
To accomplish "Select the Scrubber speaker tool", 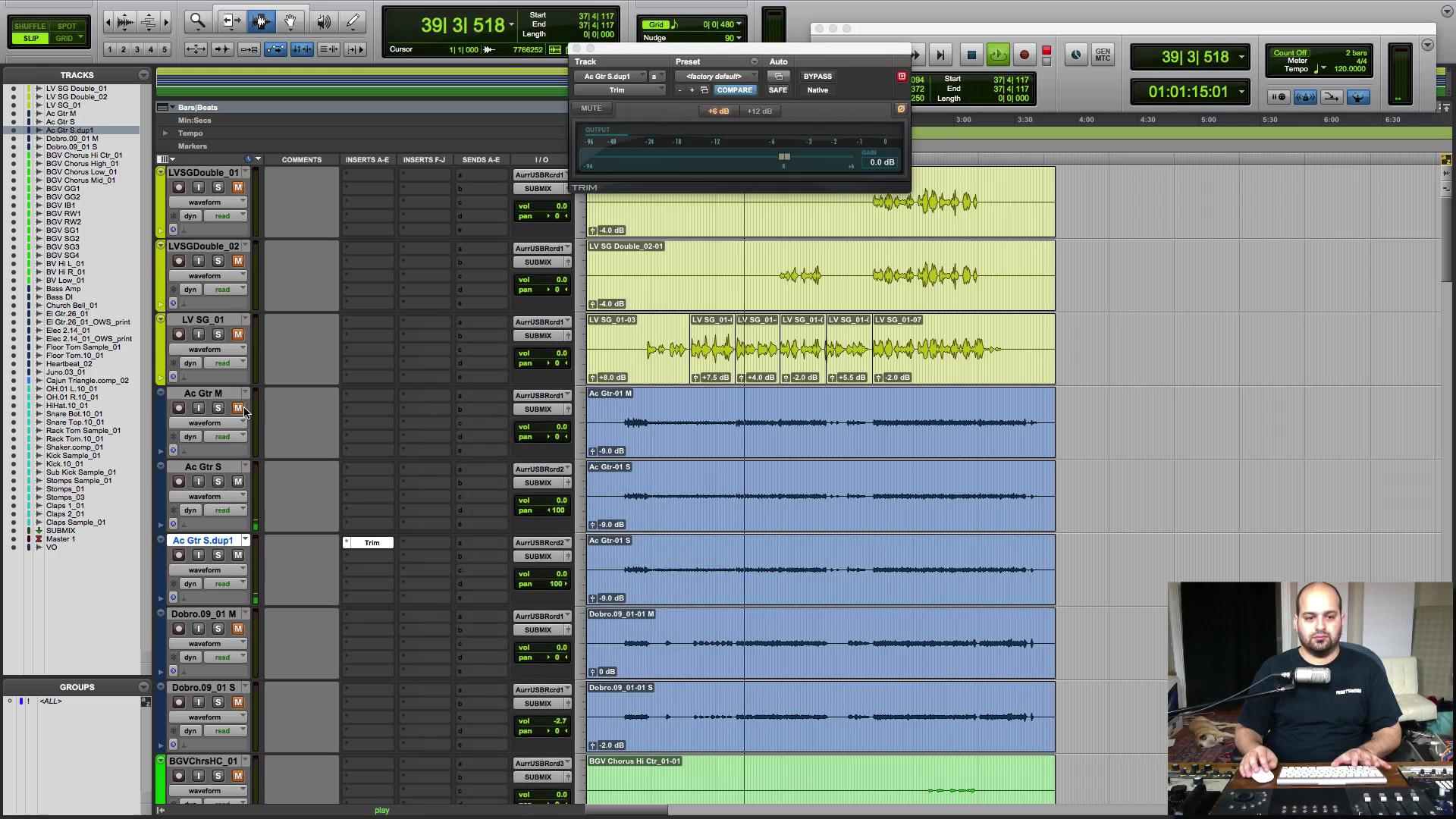I will coord(324,22).
